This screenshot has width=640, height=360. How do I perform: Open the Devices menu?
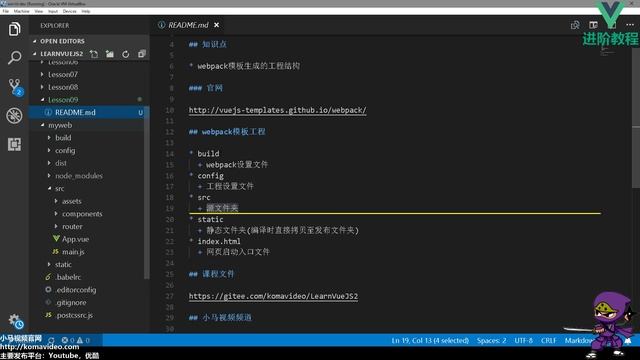tap(69, 11)
